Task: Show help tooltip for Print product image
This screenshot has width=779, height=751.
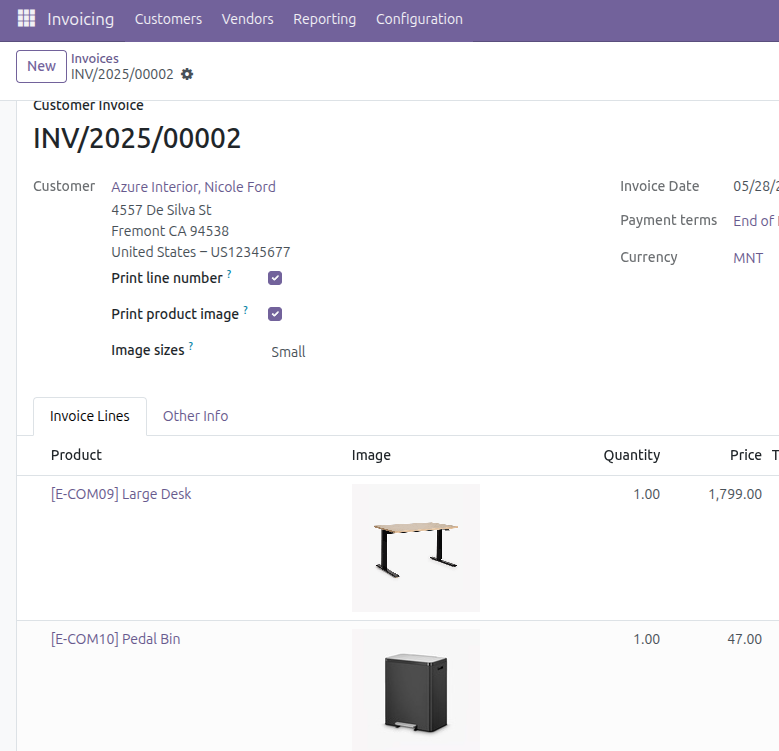Action: [x=245, y=309]
